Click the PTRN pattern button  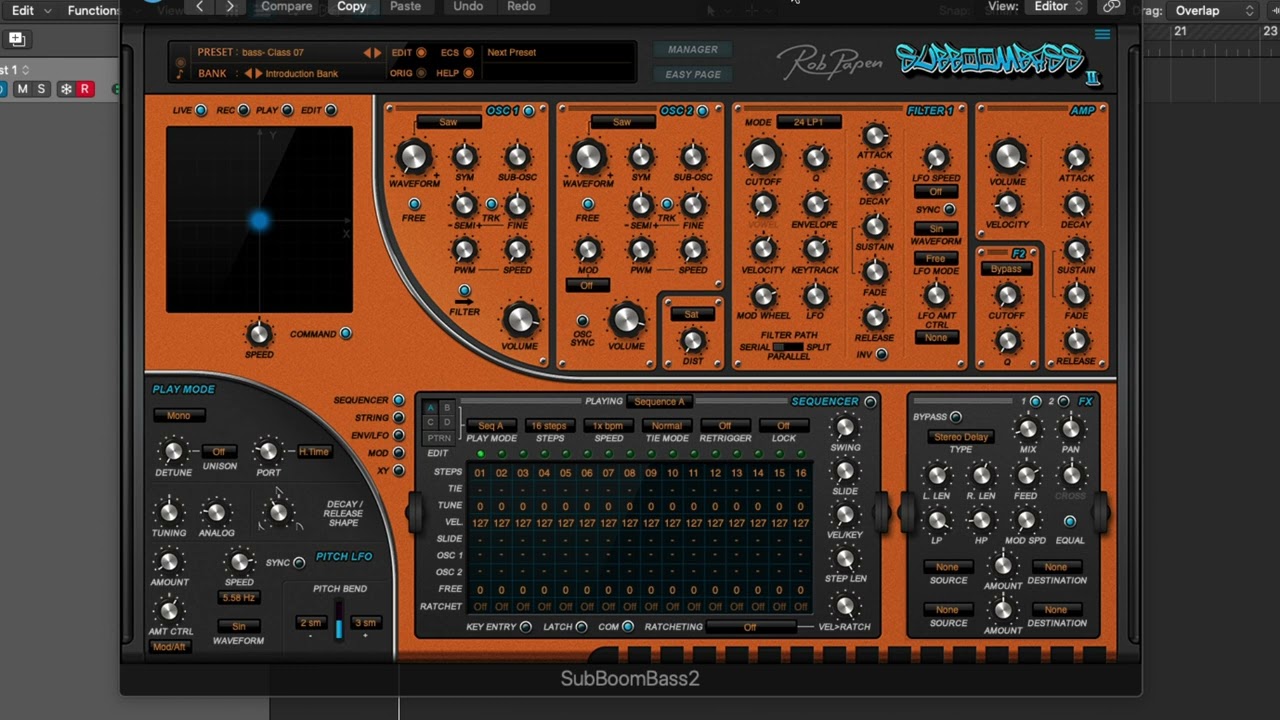pyautogui.click(x=439, y=438)
